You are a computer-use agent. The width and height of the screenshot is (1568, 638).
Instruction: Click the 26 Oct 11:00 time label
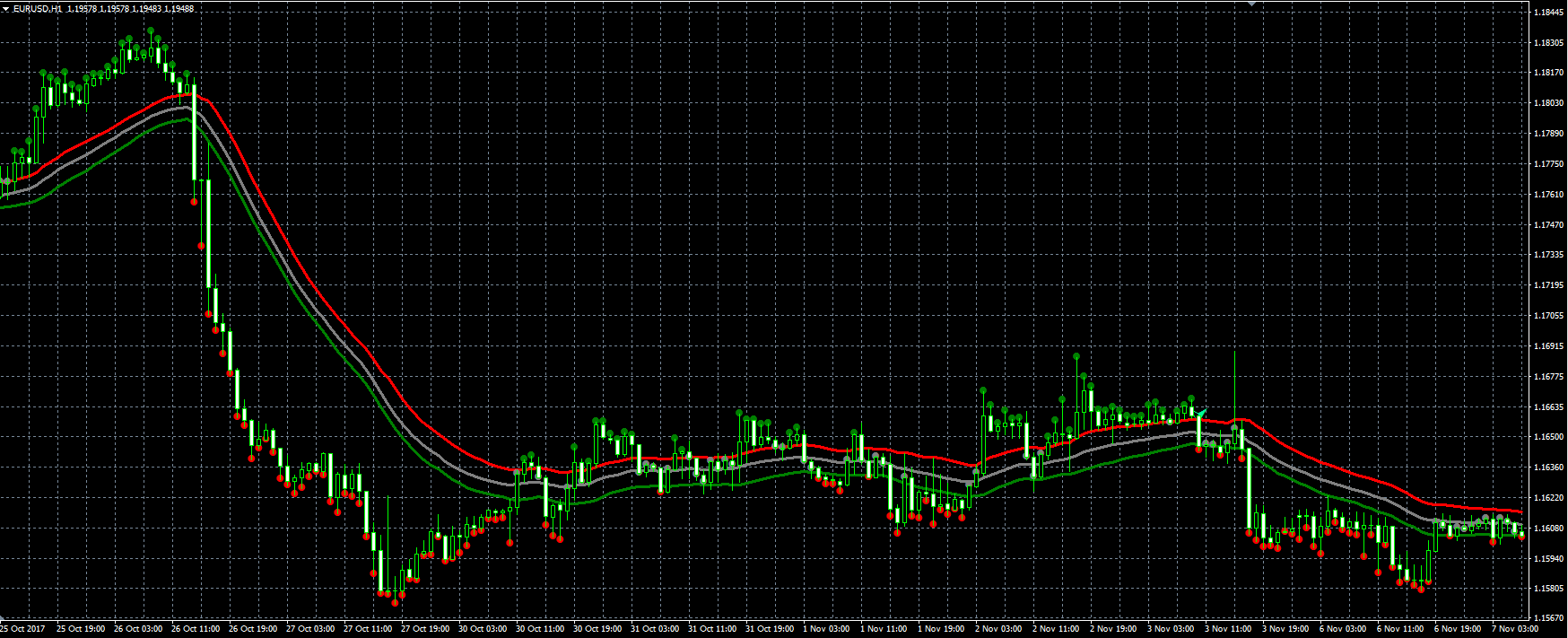196,629
